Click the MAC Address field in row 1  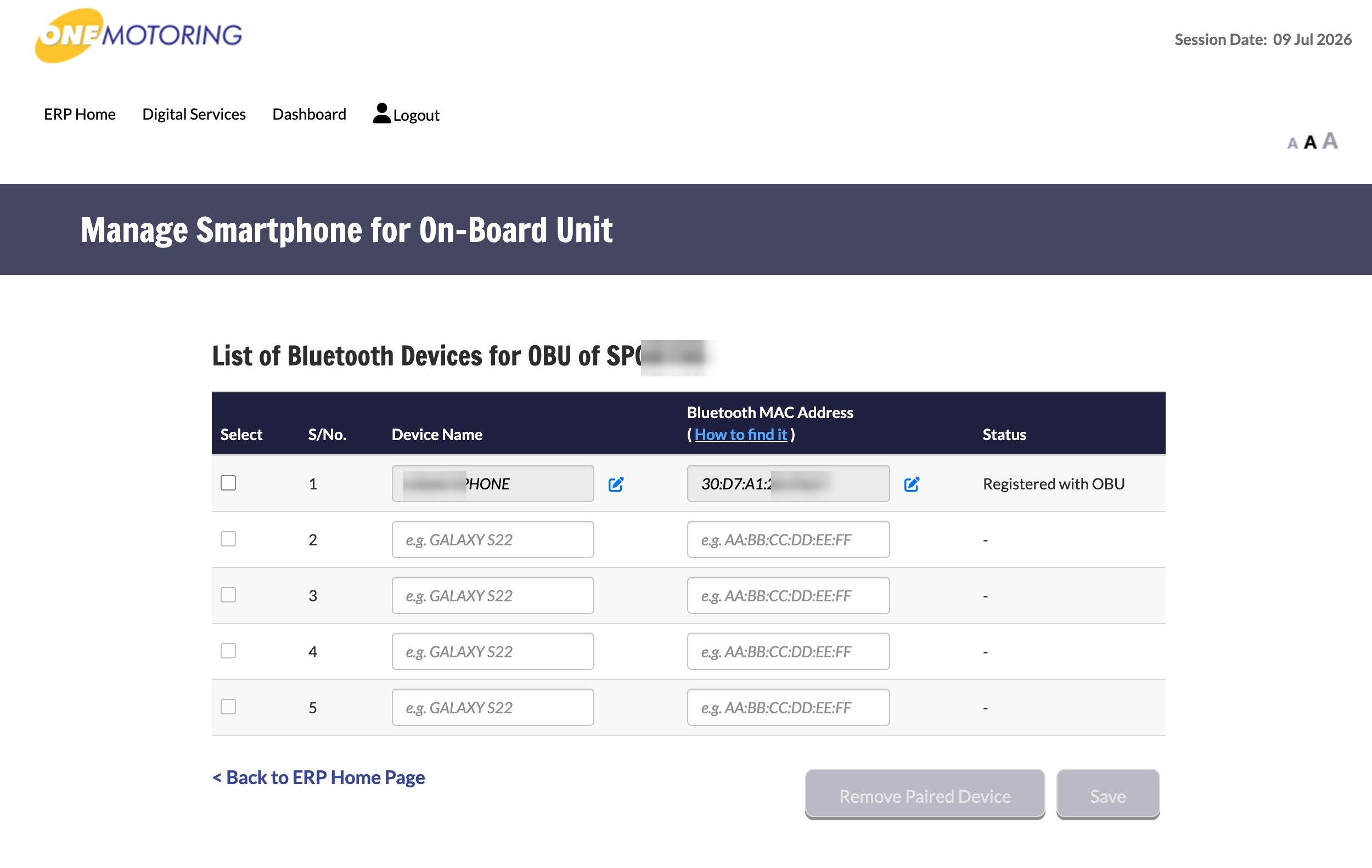(788, 483)
